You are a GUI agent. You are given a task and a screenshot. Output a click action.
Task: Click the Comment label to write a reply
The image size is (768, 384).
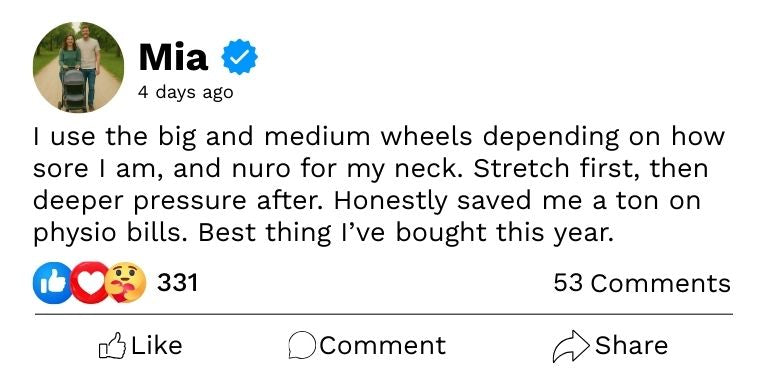tap(383, 345)
